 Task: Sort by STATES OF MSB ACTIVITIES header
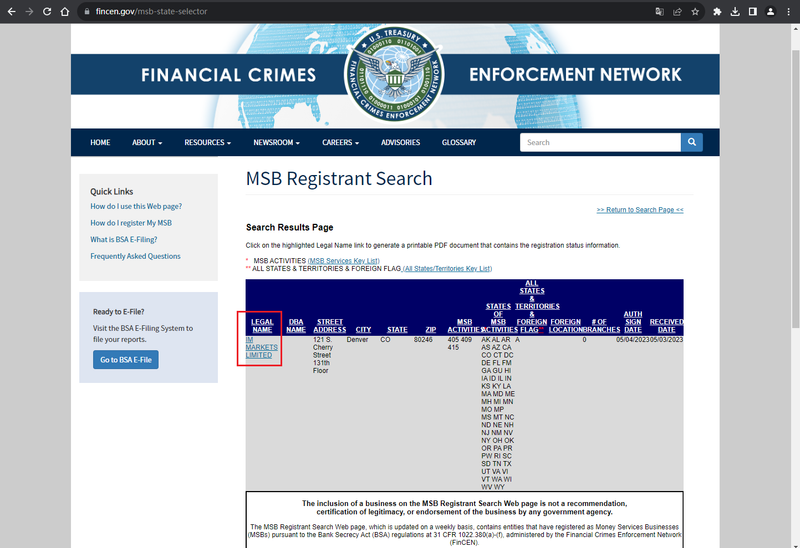498,318
